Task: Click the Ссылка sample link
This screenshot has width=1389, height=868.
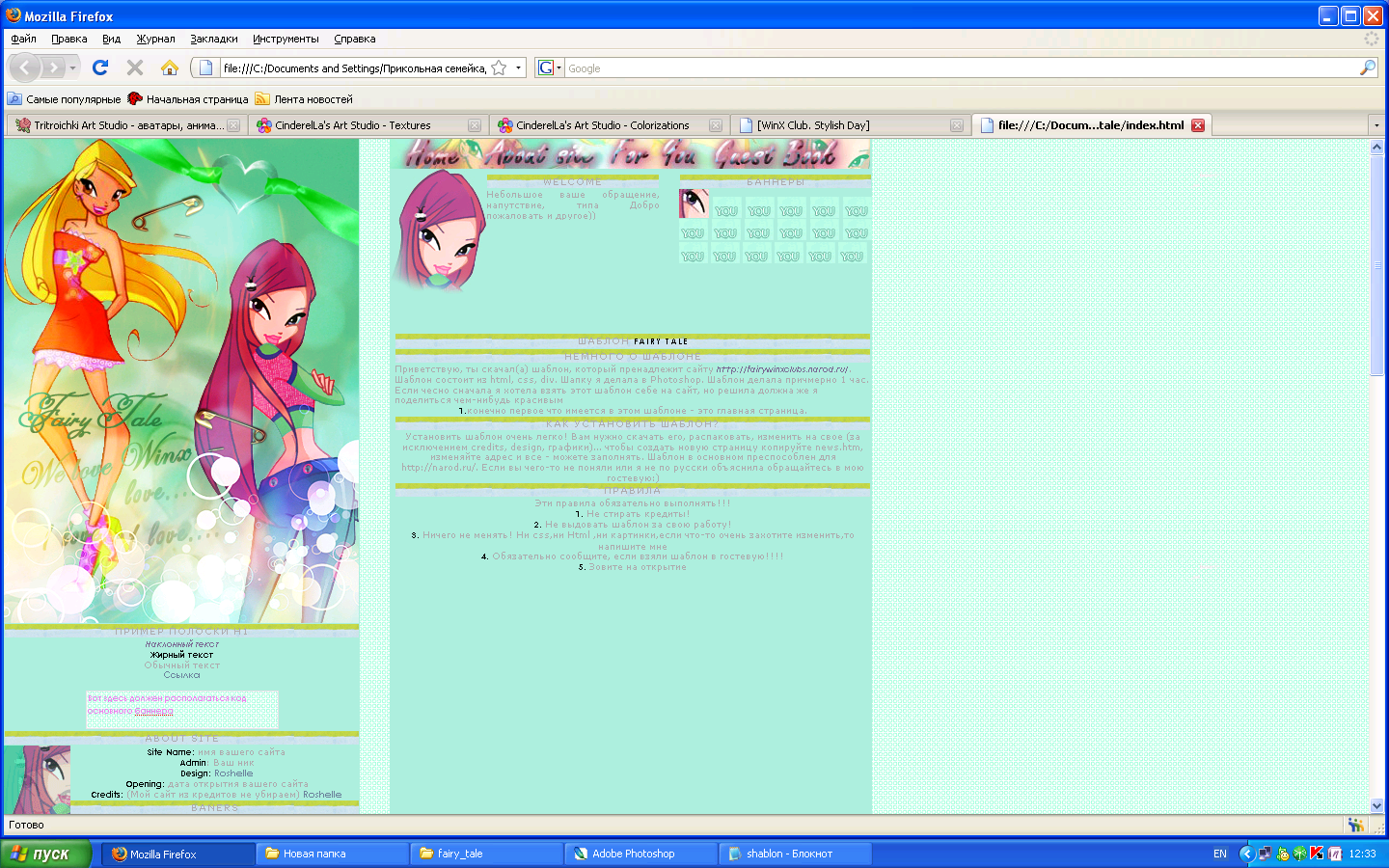Action: 181,675
